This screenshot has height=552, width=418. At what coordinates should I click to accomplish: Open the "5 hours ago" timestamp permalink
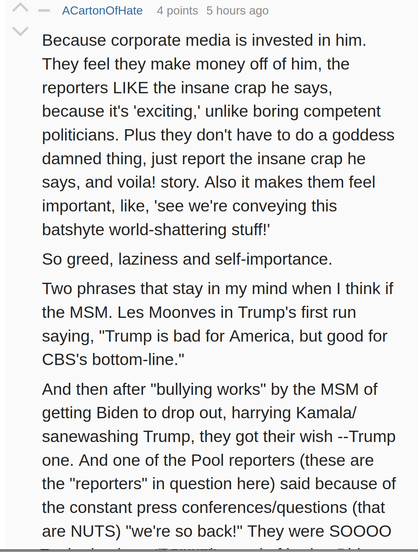click(237, 11)
